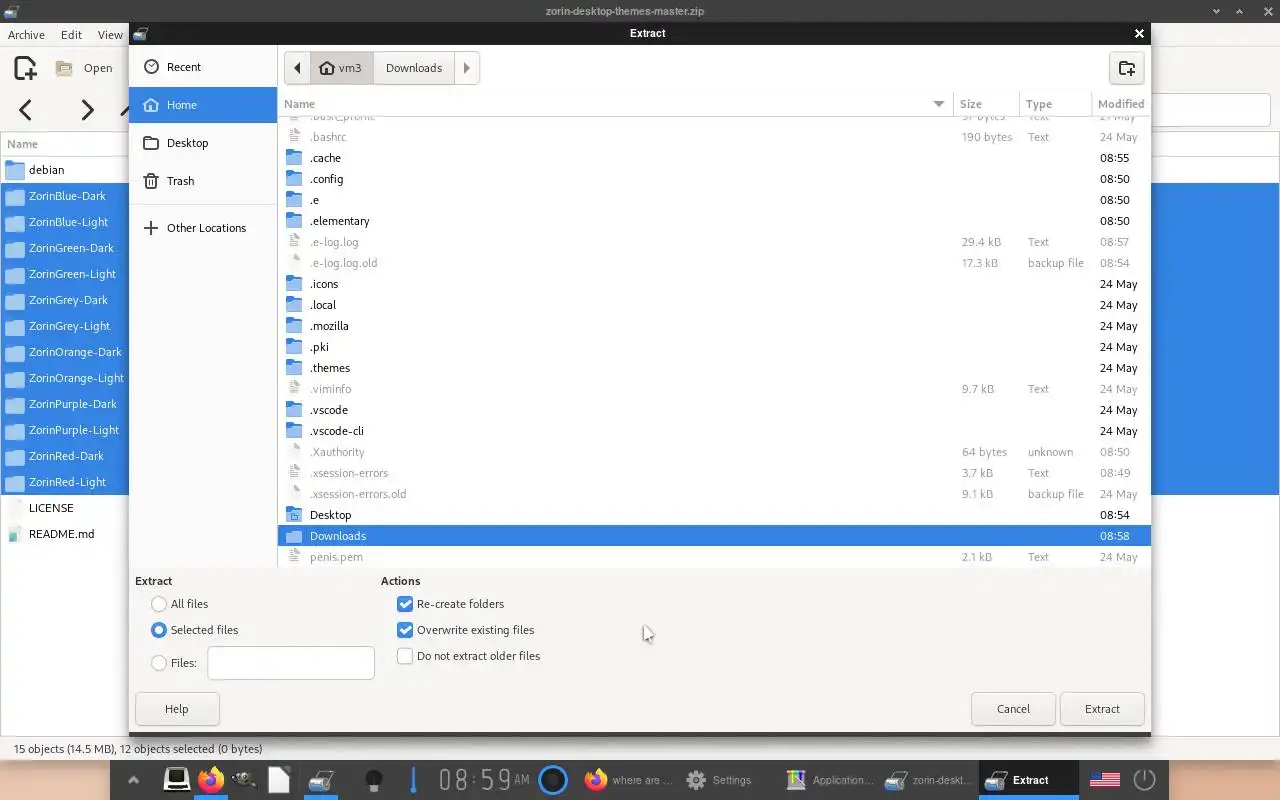
Task: Click the back arrow in archive manager window
Action: 26,110
